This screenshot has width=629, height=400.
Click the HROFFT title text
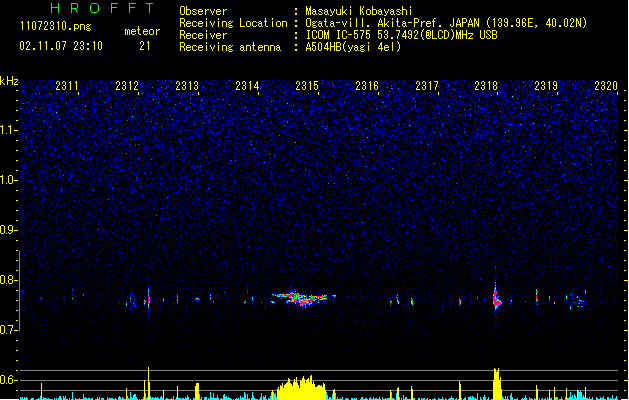click(x=103, y=8)
